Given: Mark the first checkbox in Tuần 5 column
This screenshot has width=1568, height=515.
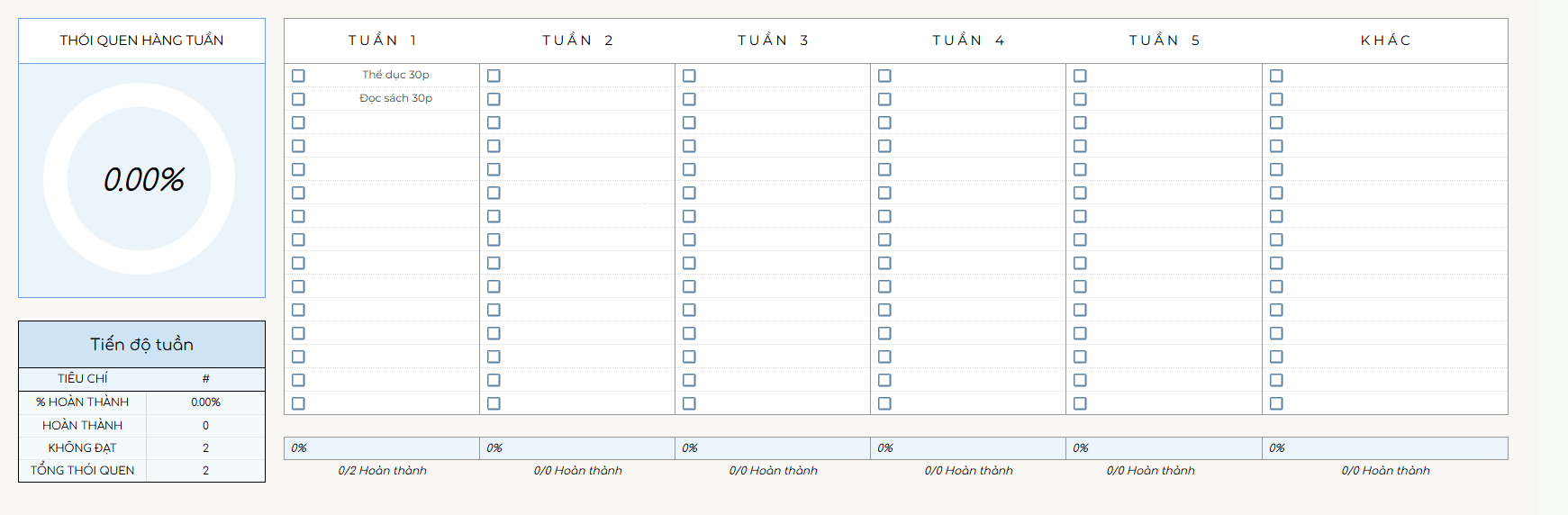Looking at the screenshot, I should pos(1080,76).
